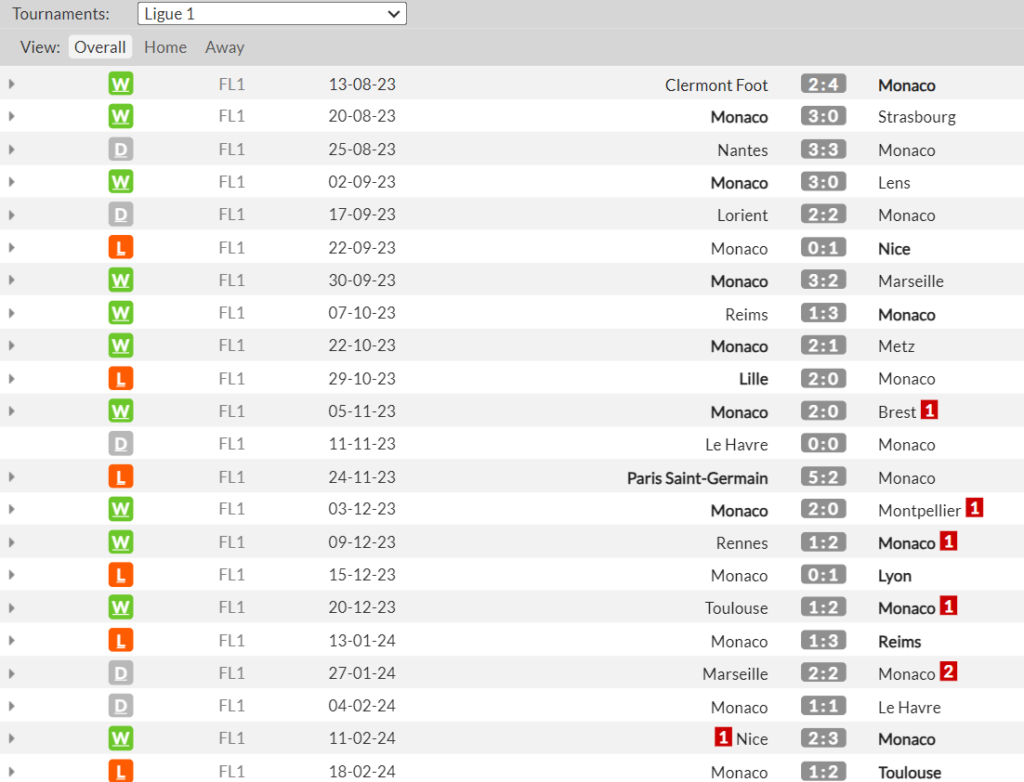This screenshot has width=1024, height=782.
Task: Click Montpellier's red card indicator
Action: [974, 508]
